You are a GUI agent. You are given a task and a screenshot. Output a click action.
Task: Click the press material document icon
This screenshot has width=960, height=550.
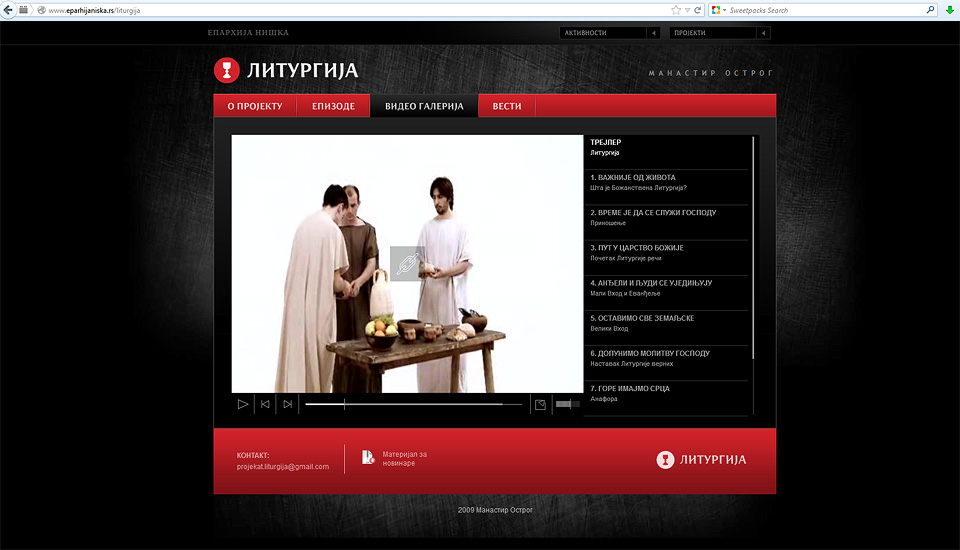point(368,457)
